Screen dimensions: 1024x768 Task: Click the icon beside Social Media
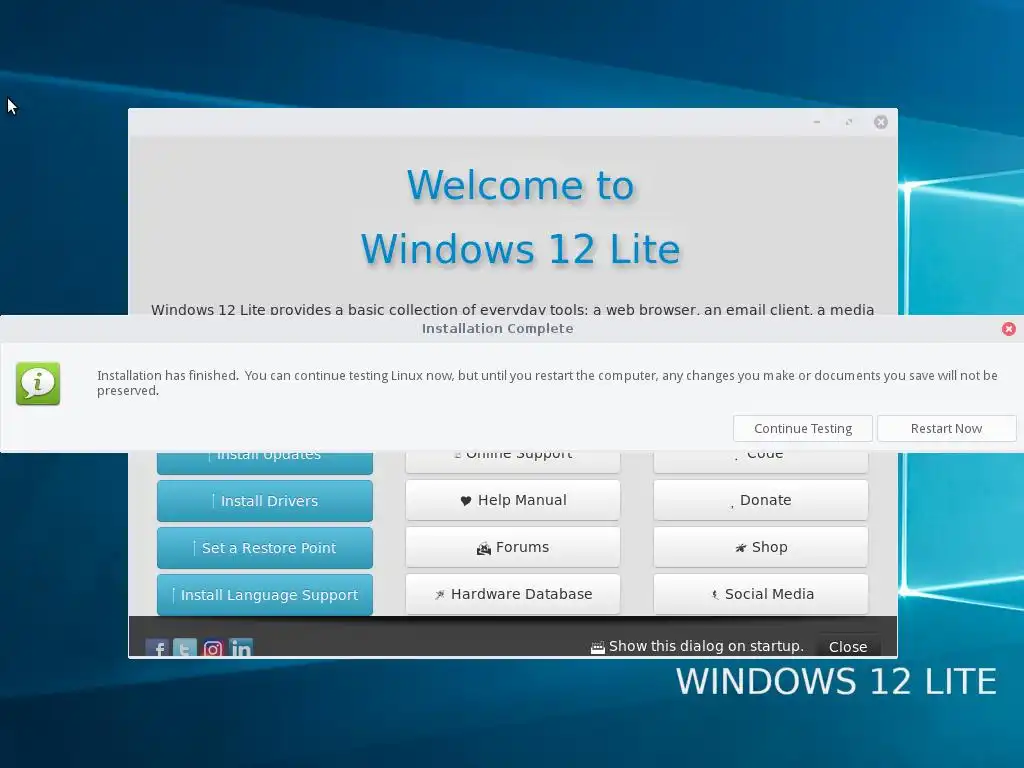point(714,594)
